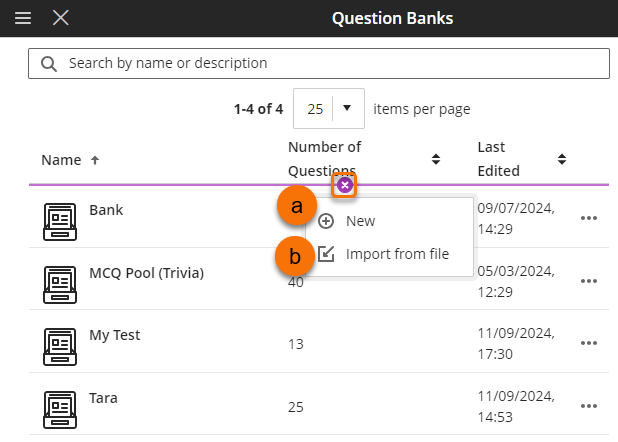Sort by Last Edited arrows
The width and height of the screenshot is (618, 442).
(x=562, y=159)
